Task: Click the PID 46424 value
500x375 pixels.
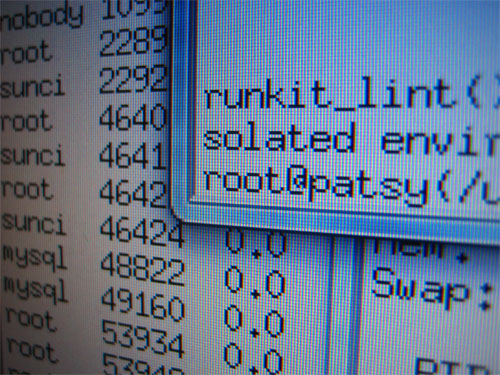Action: click(142, 231)
